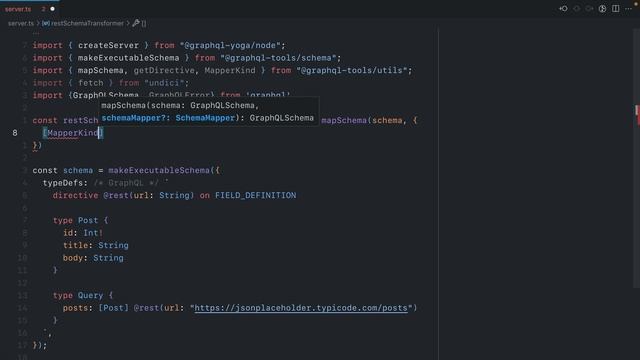Click the Go Back navigation icon
This screenshot has height=360, width=640.
[563, 9]
